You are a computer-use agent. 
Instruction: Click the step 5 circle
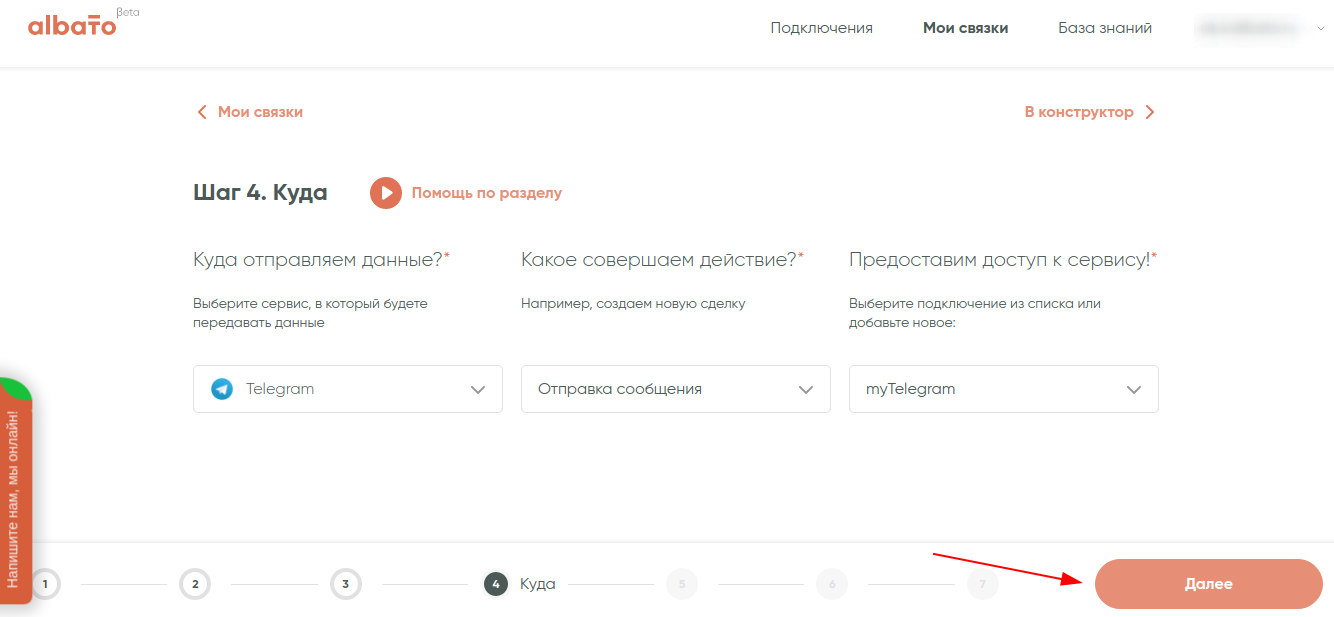[681, 584]
